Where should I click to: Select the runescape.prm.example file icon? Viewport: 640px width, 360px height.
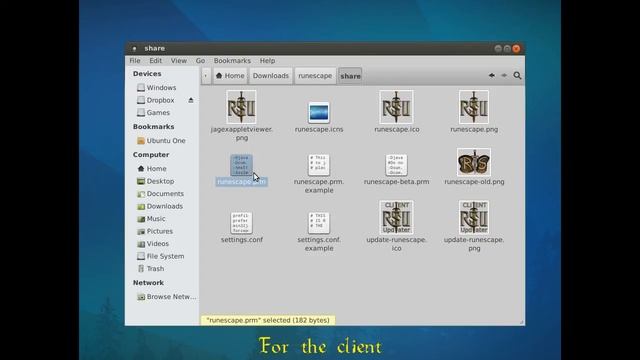(x=319, y=165)
